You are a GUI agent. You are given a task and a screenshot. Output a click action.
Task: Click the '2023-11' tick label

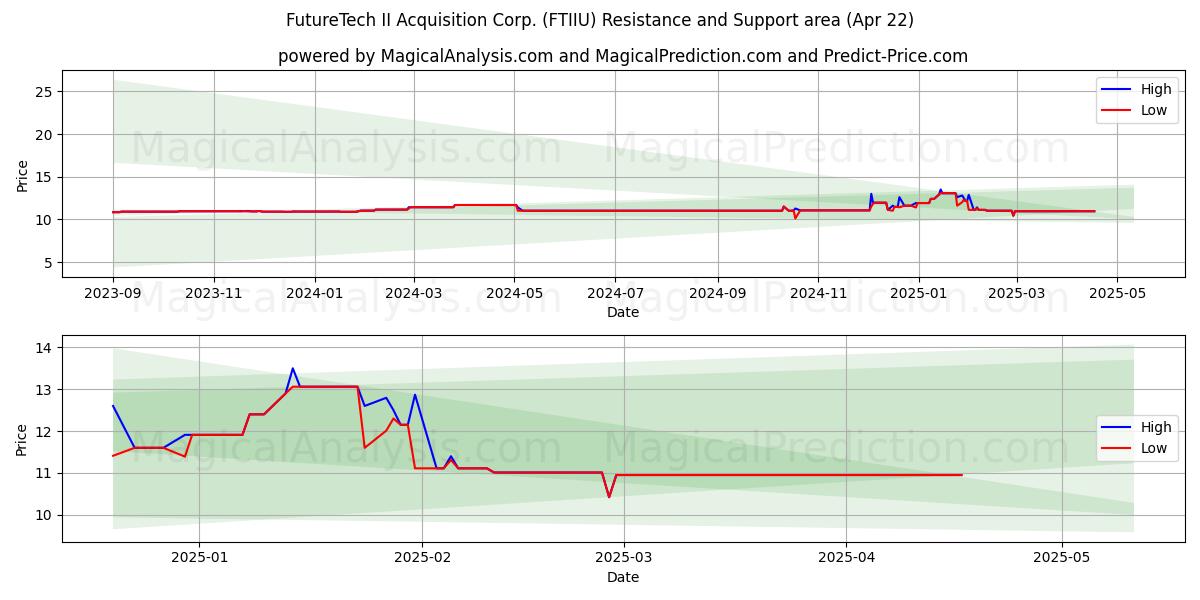214,294
